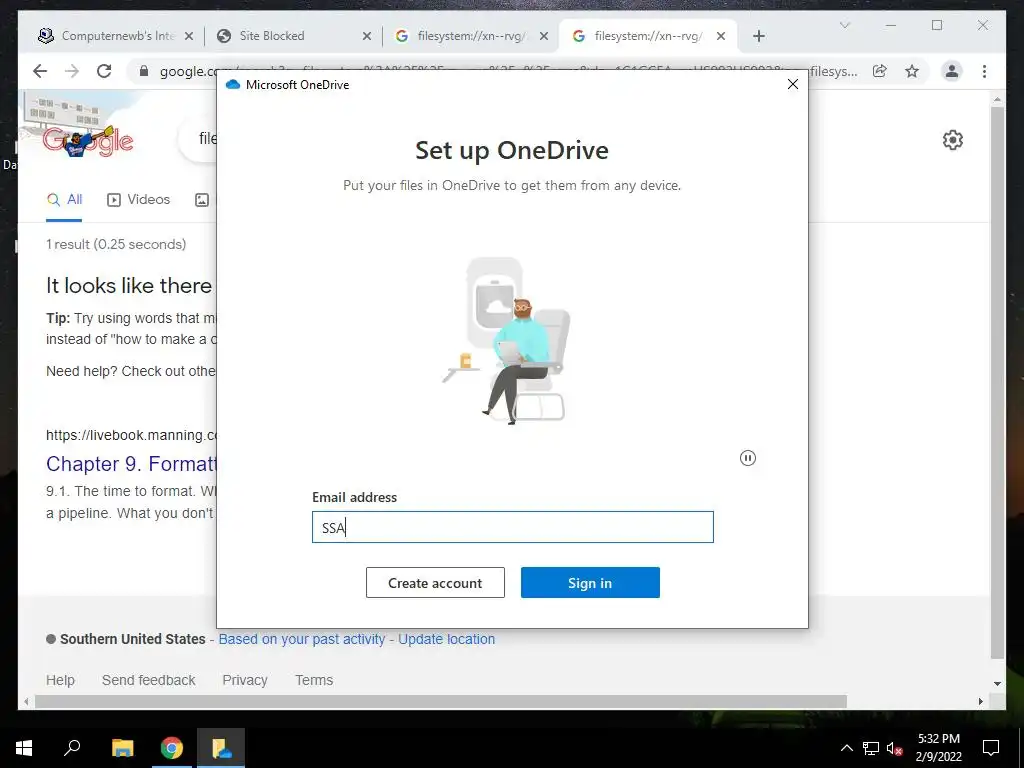Go back in Chrome

coord(40,71)
